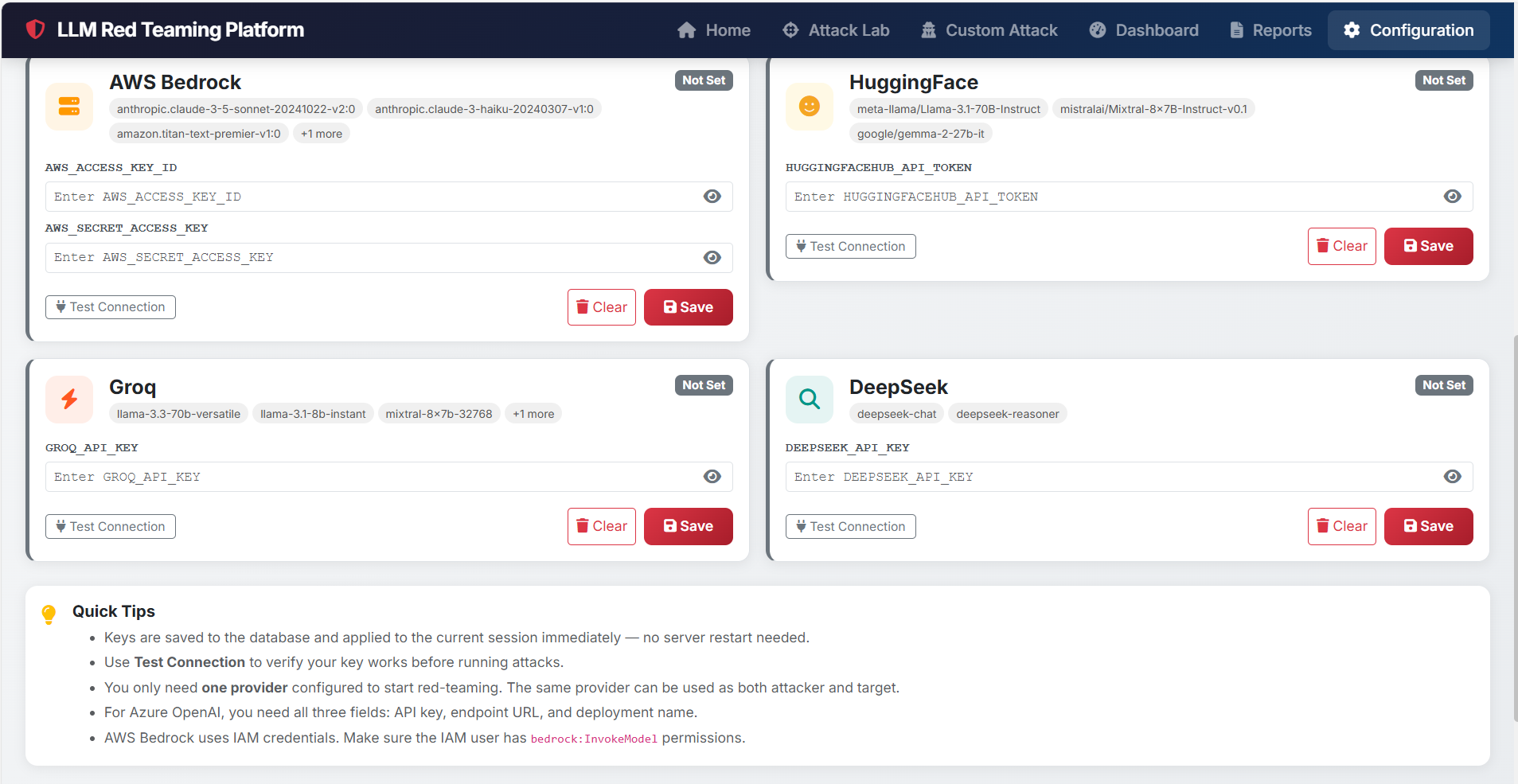Open Custom Attack section

[989, 30]
